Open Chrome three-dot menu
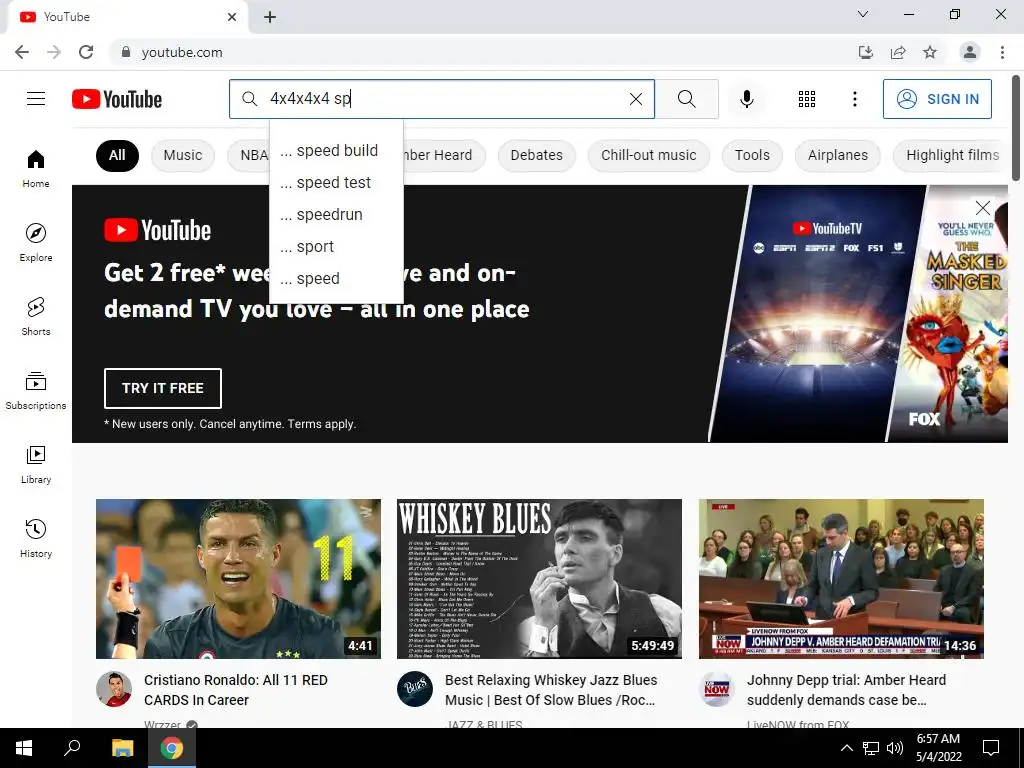Viewport: 1024px width, 768px height. (1002, 52)
